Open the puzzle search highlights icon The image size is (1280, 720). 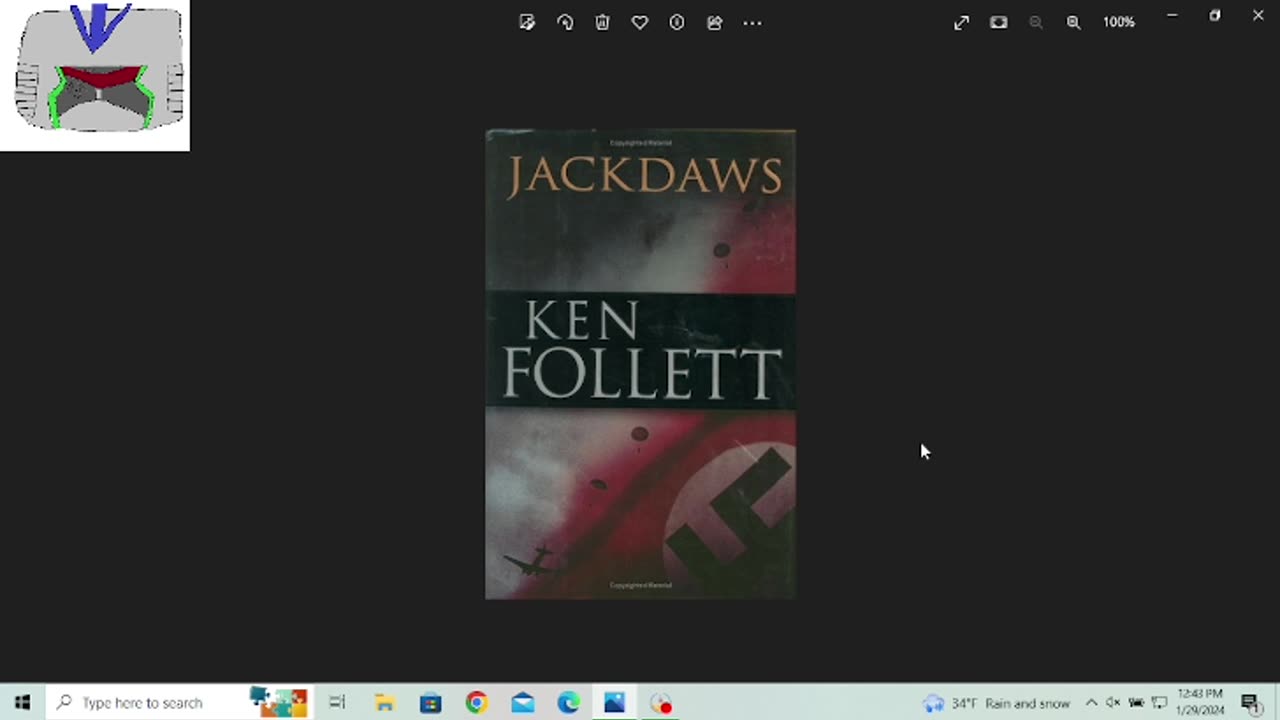[278, 702]
